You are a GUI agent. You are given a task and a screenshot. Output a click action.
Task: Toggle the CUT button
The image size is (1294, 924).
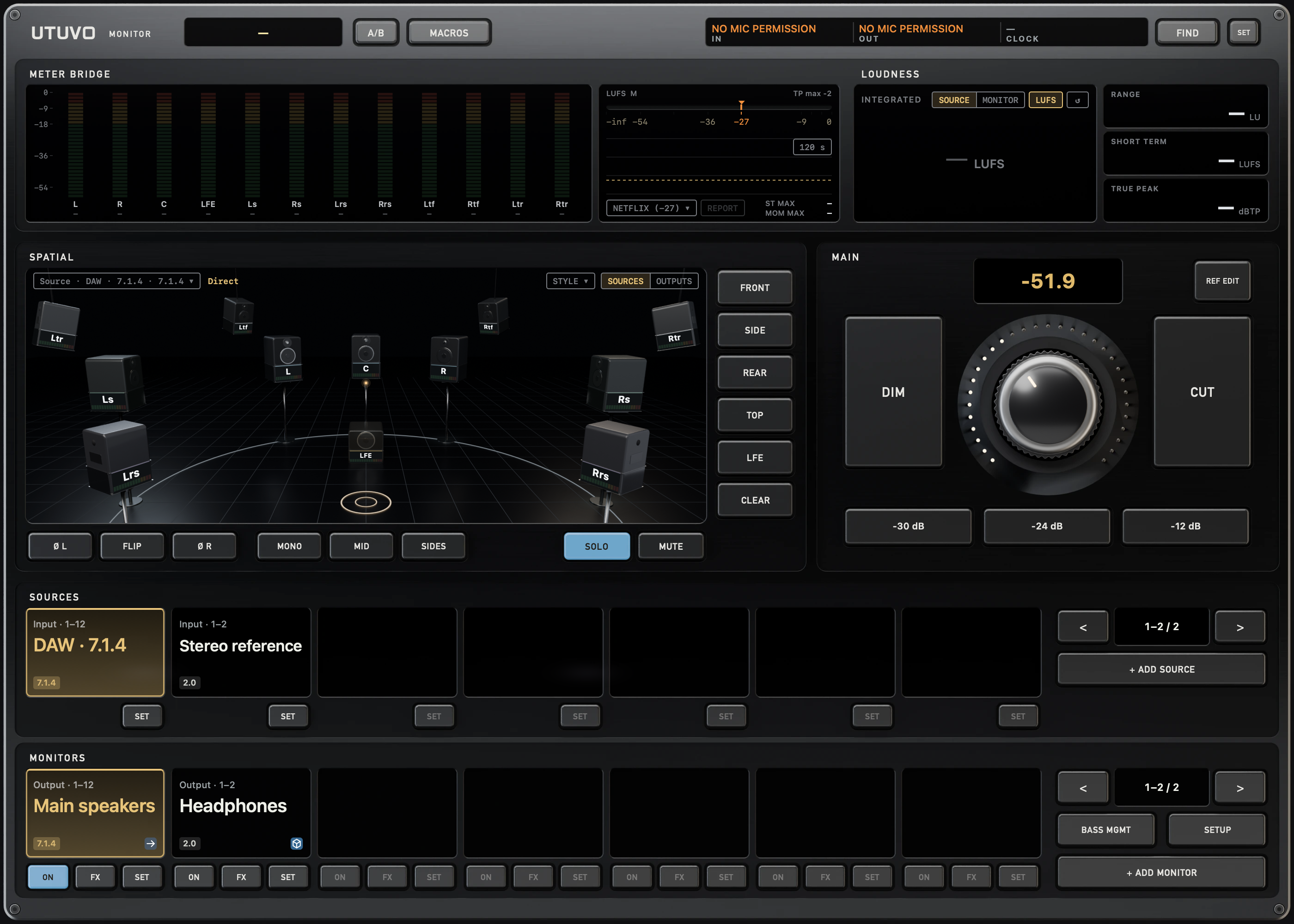tap(1202, 392)
